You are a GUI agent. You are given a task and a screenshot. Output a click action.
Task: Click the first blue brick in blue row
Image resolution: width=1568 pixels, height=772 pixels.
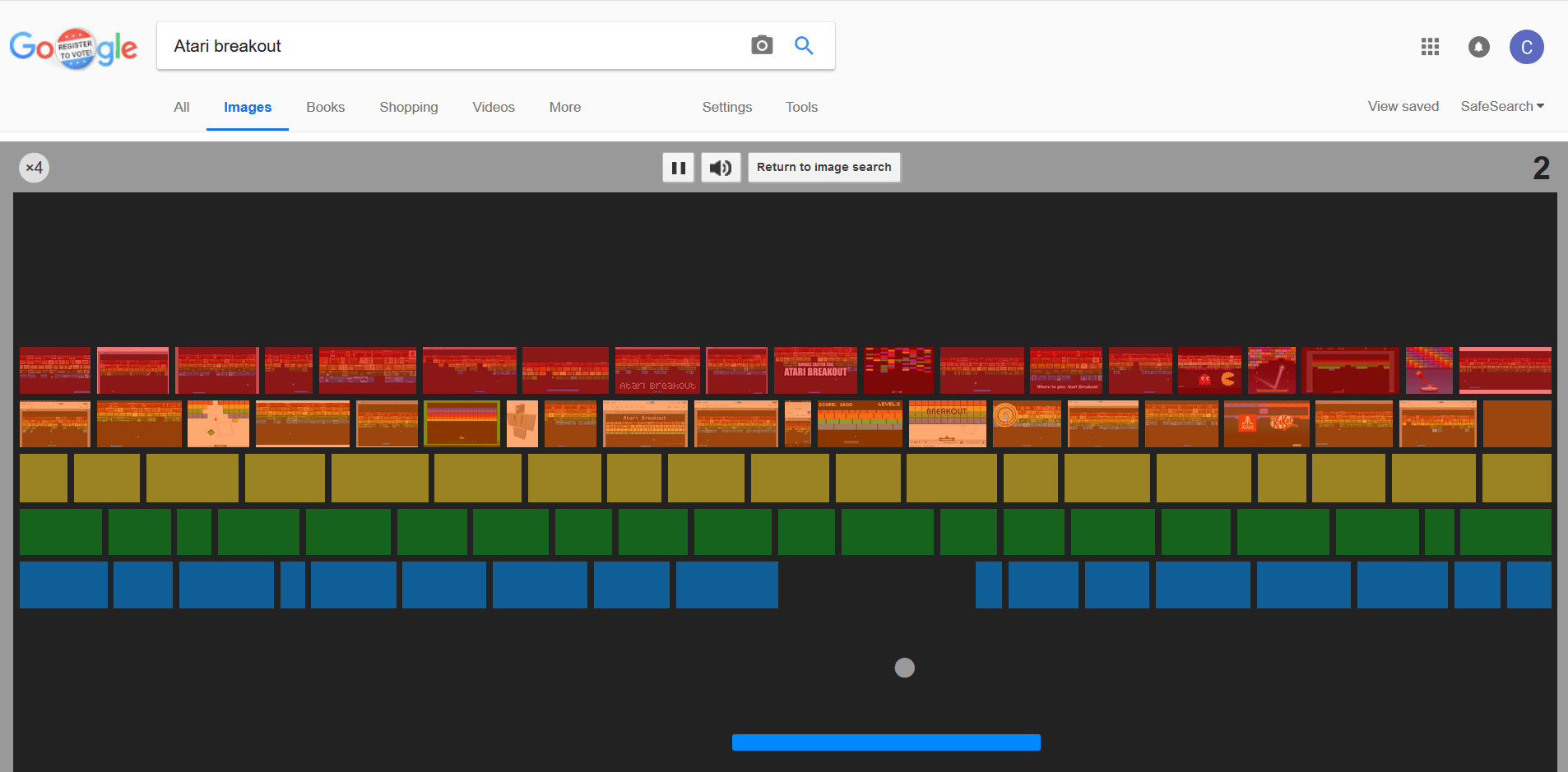(63, 585)
